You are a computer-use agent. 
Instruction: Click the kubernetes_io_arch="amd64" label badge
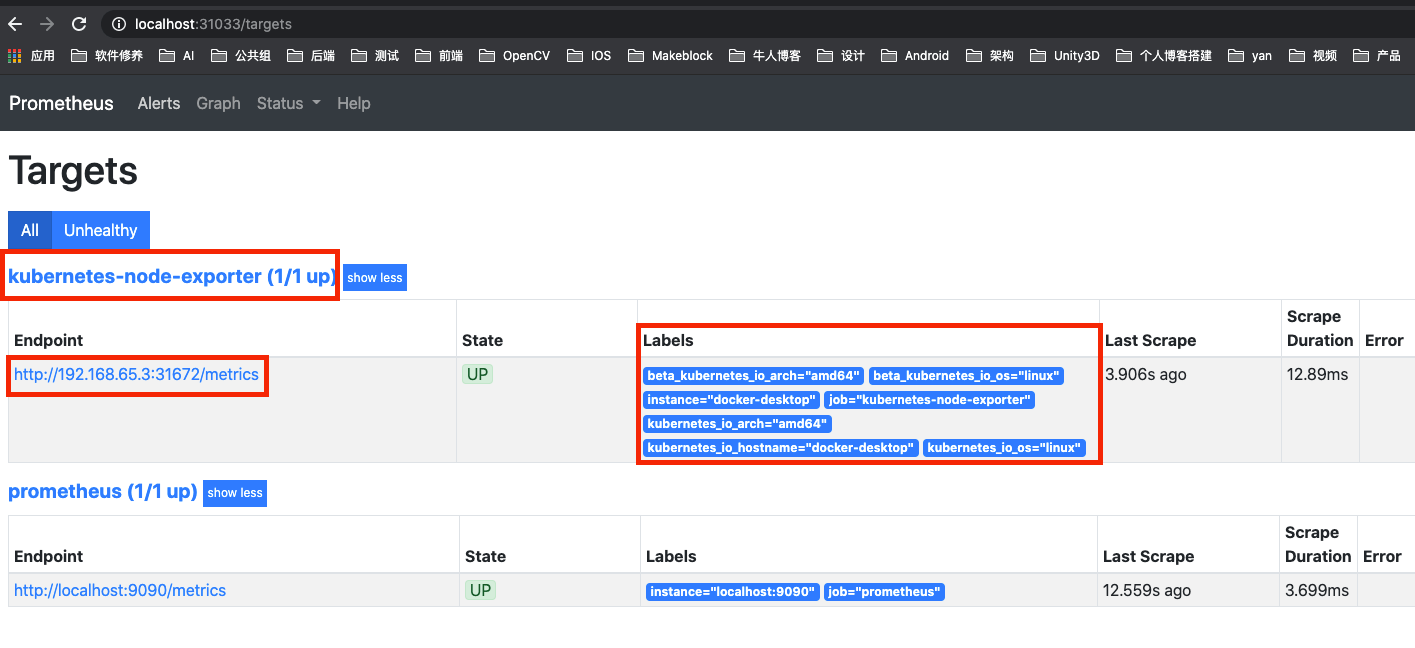(738, 424)
